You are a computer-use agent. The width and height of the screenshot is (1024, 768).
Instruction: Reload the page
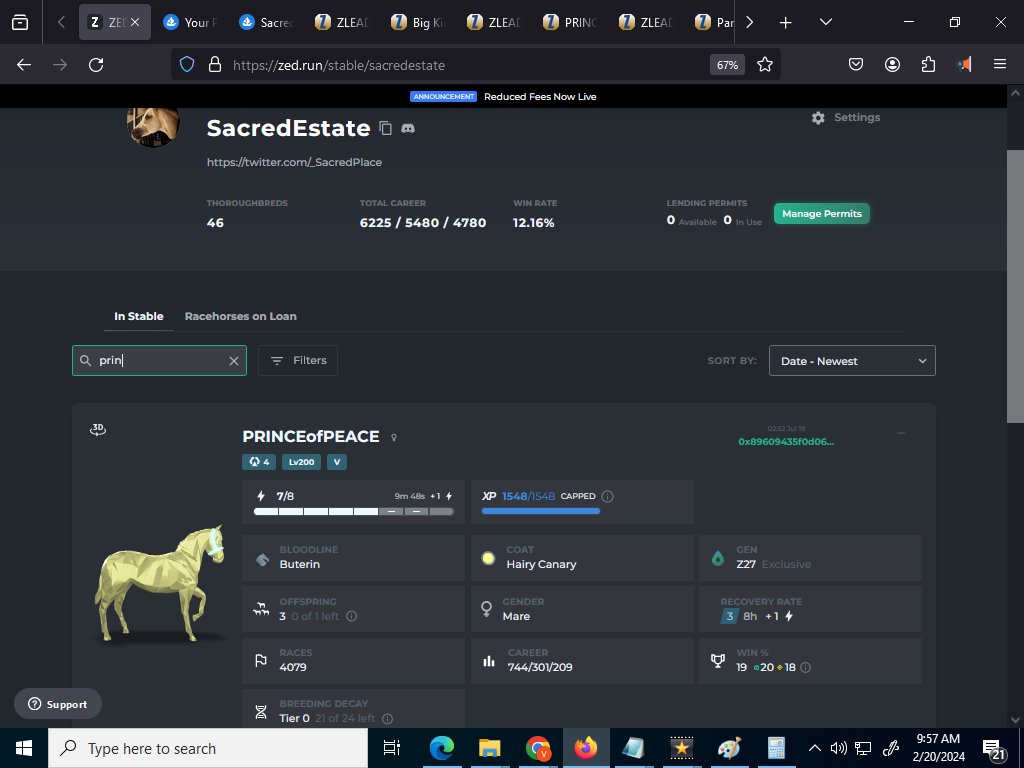point(96,65)
